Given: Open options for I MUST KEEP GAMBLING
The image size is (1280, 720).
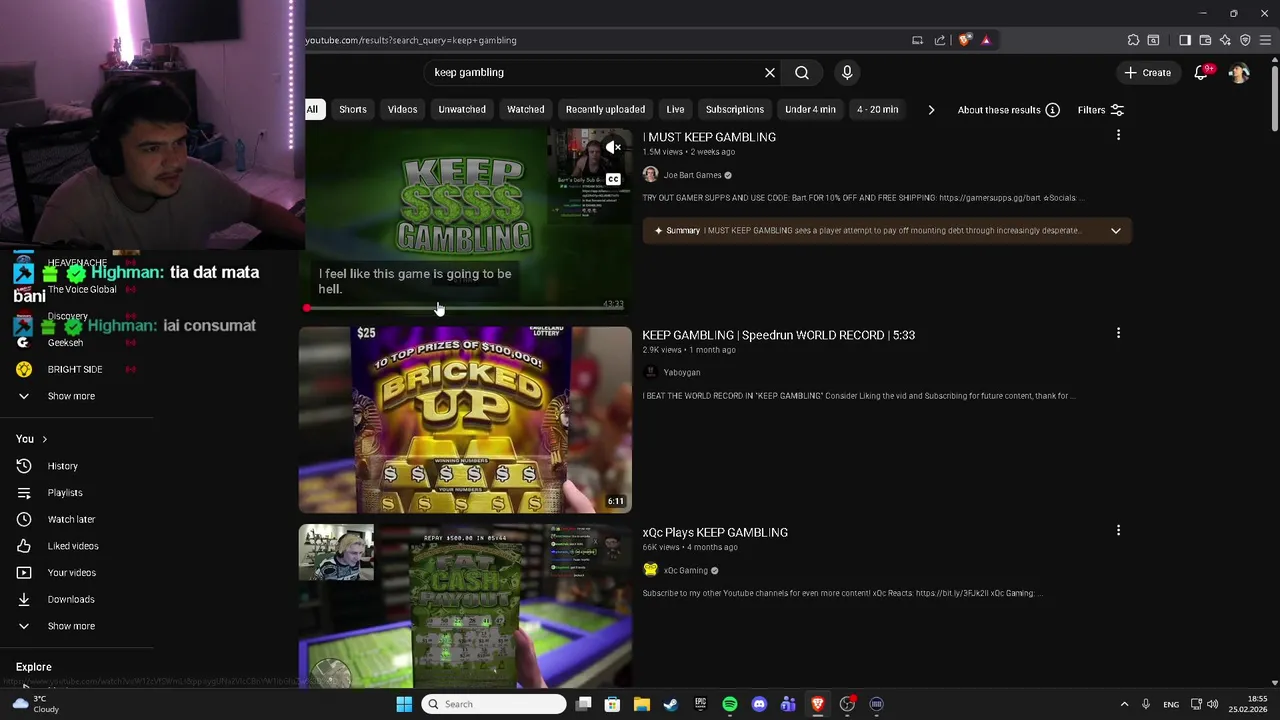Looking at the screenshot, I should pos(1118,135).
